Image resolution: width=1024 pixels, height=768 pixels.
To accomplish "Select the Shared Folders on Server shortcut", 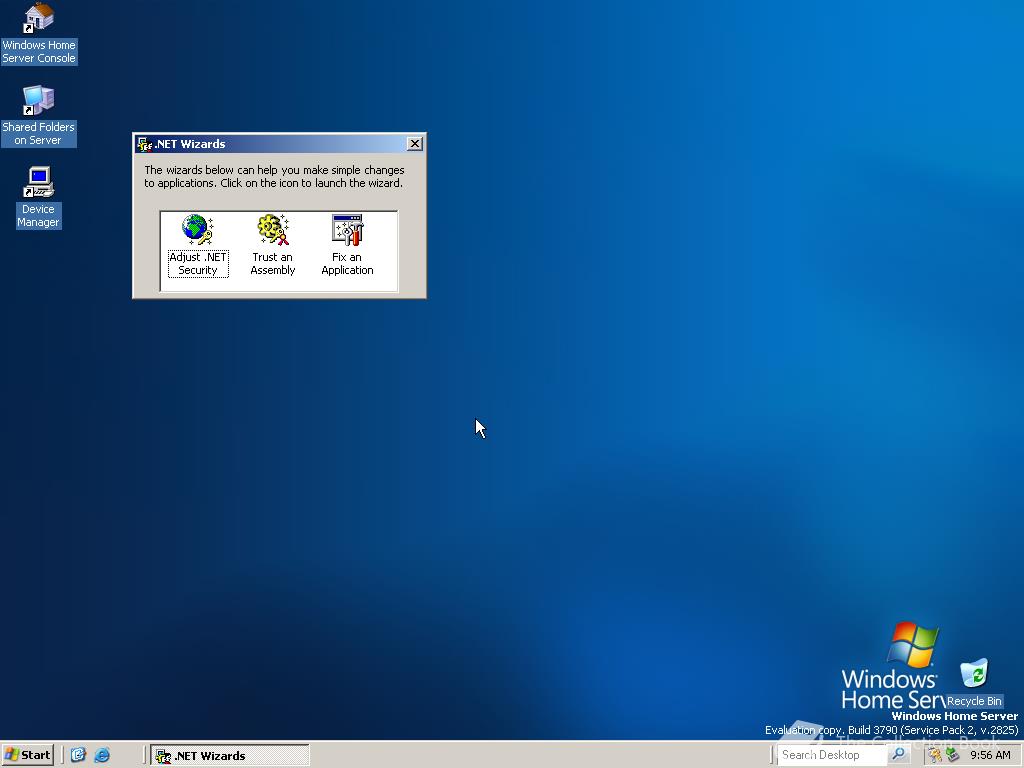I will (39, 116).
